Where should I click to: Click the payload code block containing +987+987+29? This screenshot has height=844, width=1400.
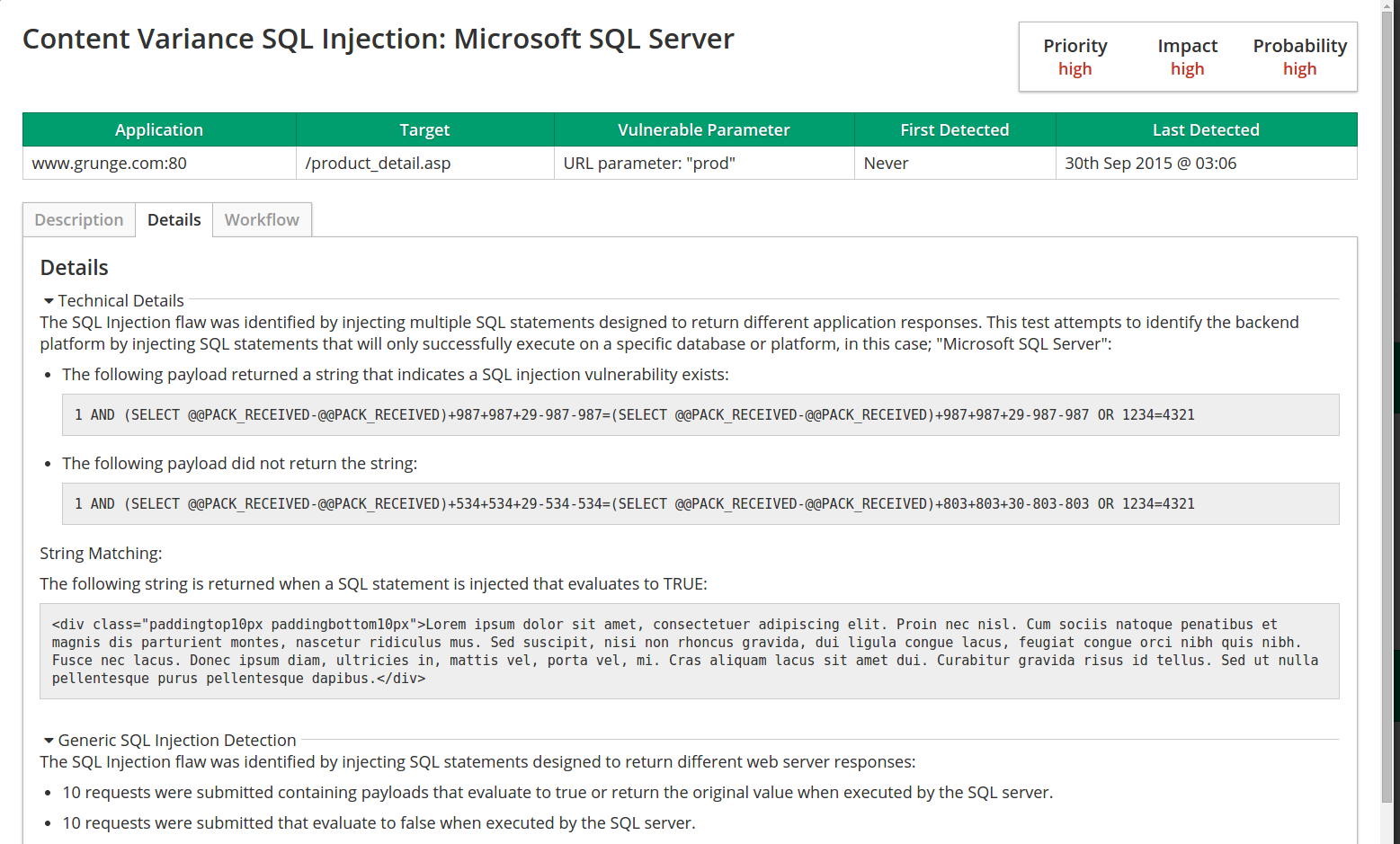tap(700, 415)
